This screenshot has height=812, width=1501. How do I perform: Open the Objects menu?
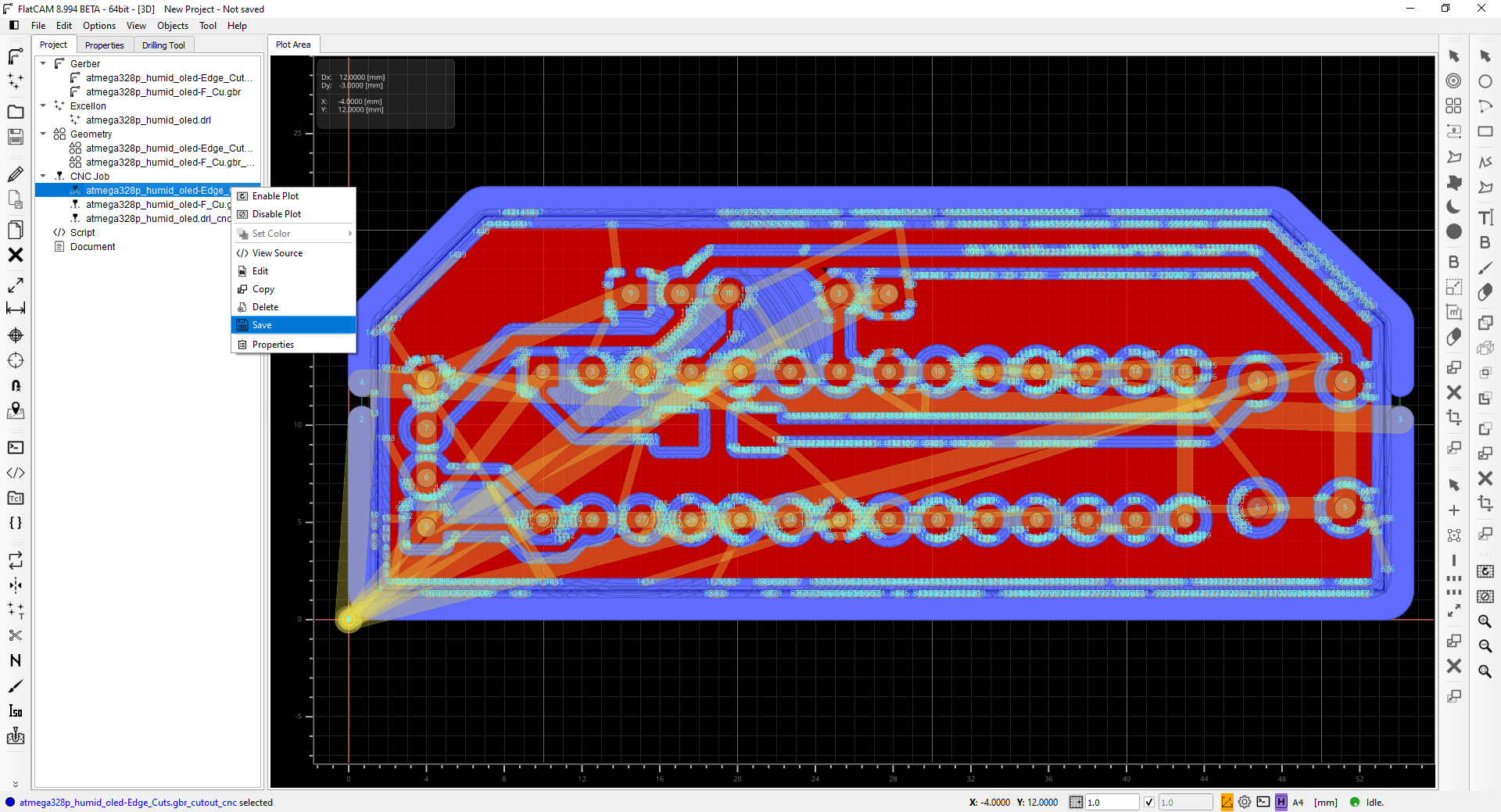pos(173,26)
